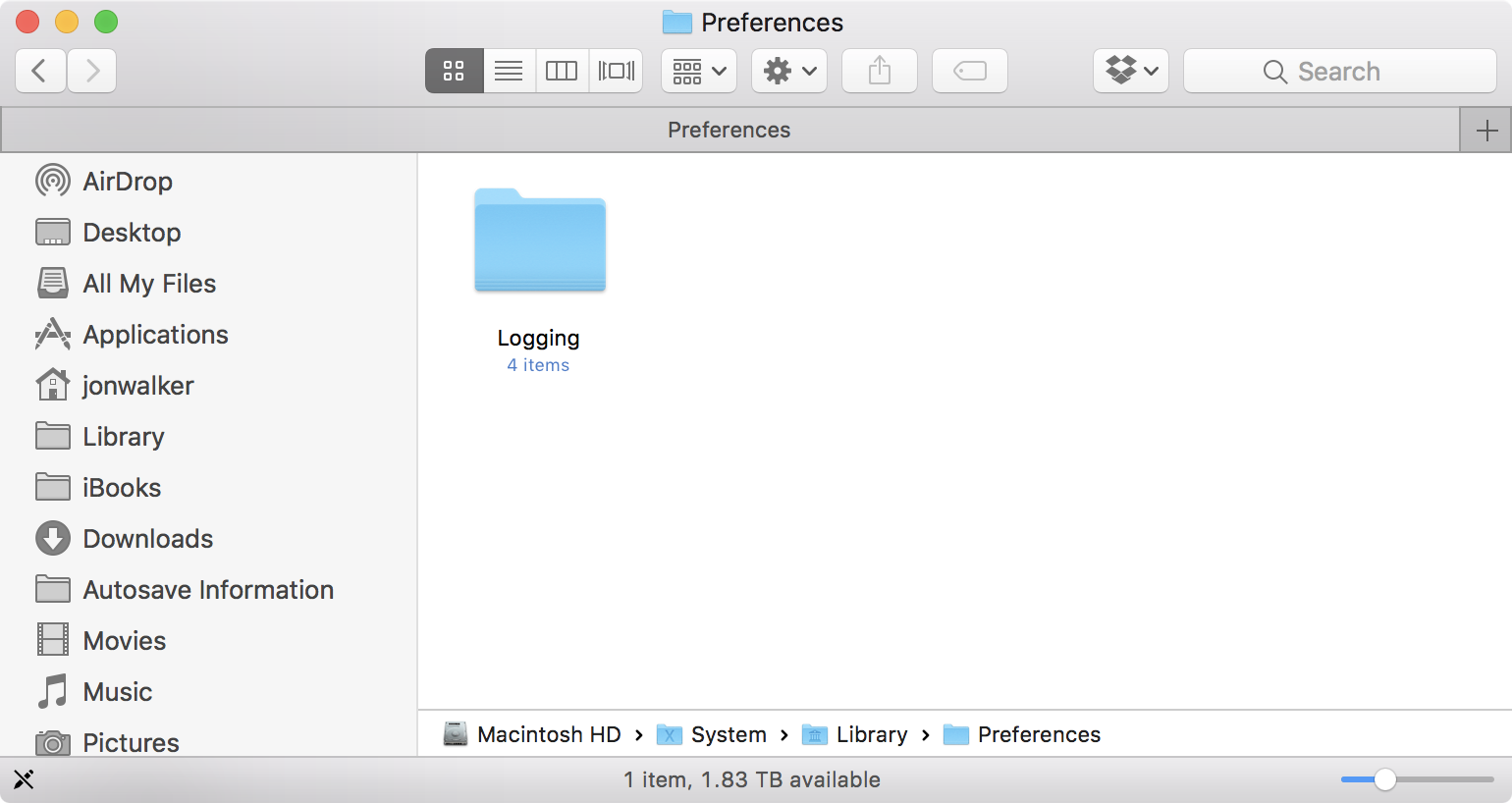Switch to icon view
Screen dimensions: 1512x803
point(454,70)
